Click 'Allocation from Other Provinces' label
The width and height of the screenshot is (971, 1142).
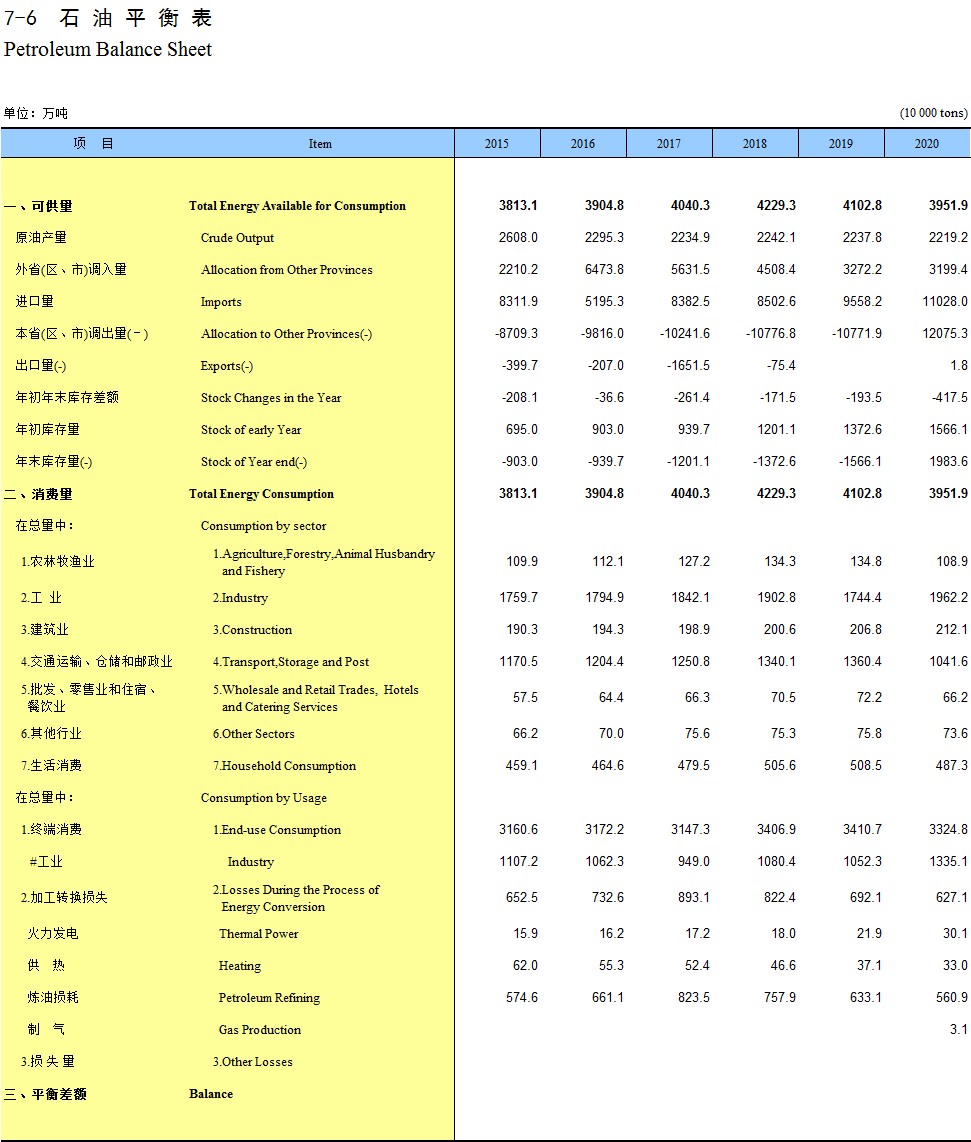(286, 270)
